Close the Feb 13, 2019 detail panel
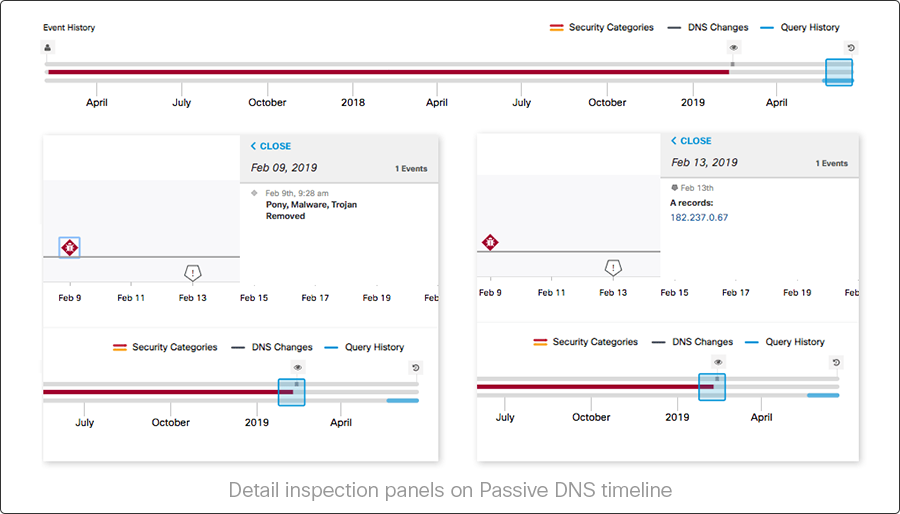Image resolution: width=900 pixels, height=514 pixels. coord(691,141)
